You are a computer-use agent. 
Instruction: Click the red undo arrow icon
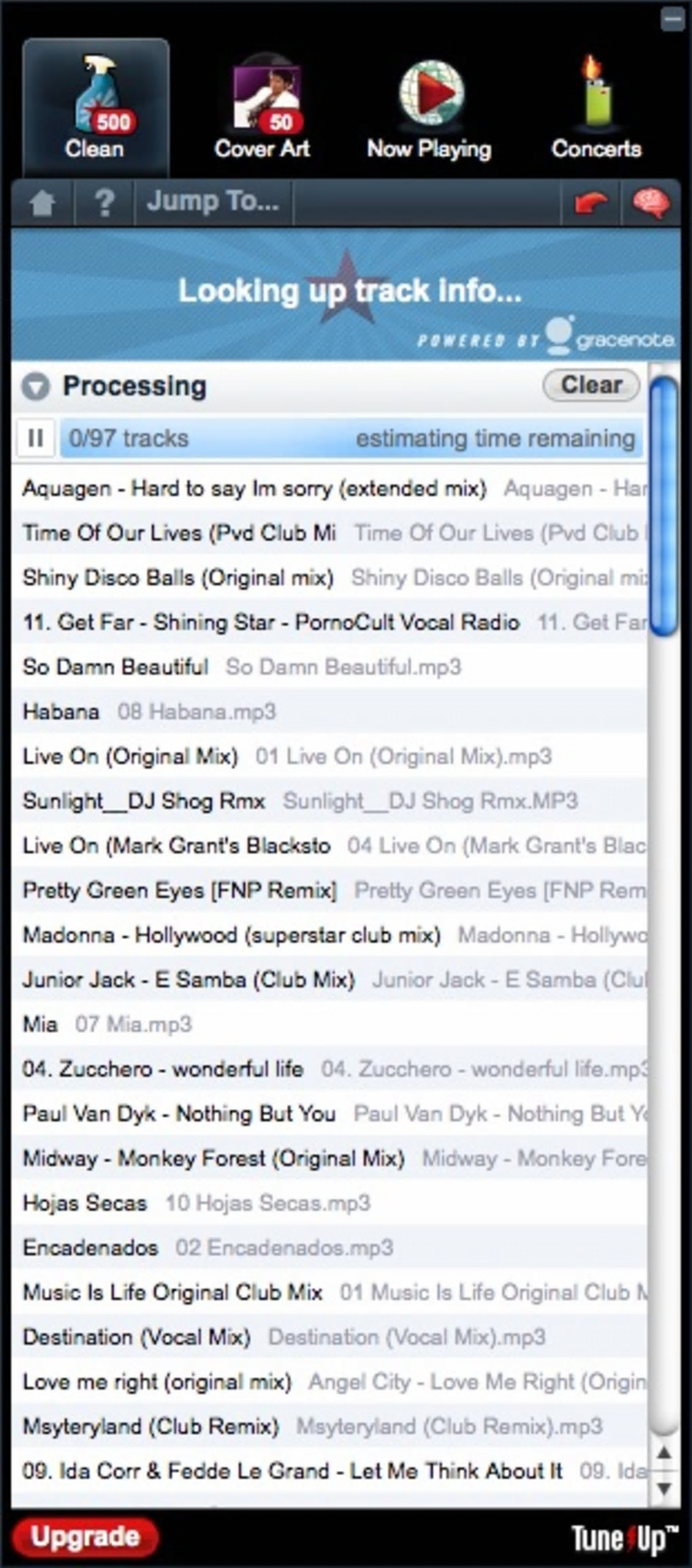pyautogui.click(x=590, y=202)
